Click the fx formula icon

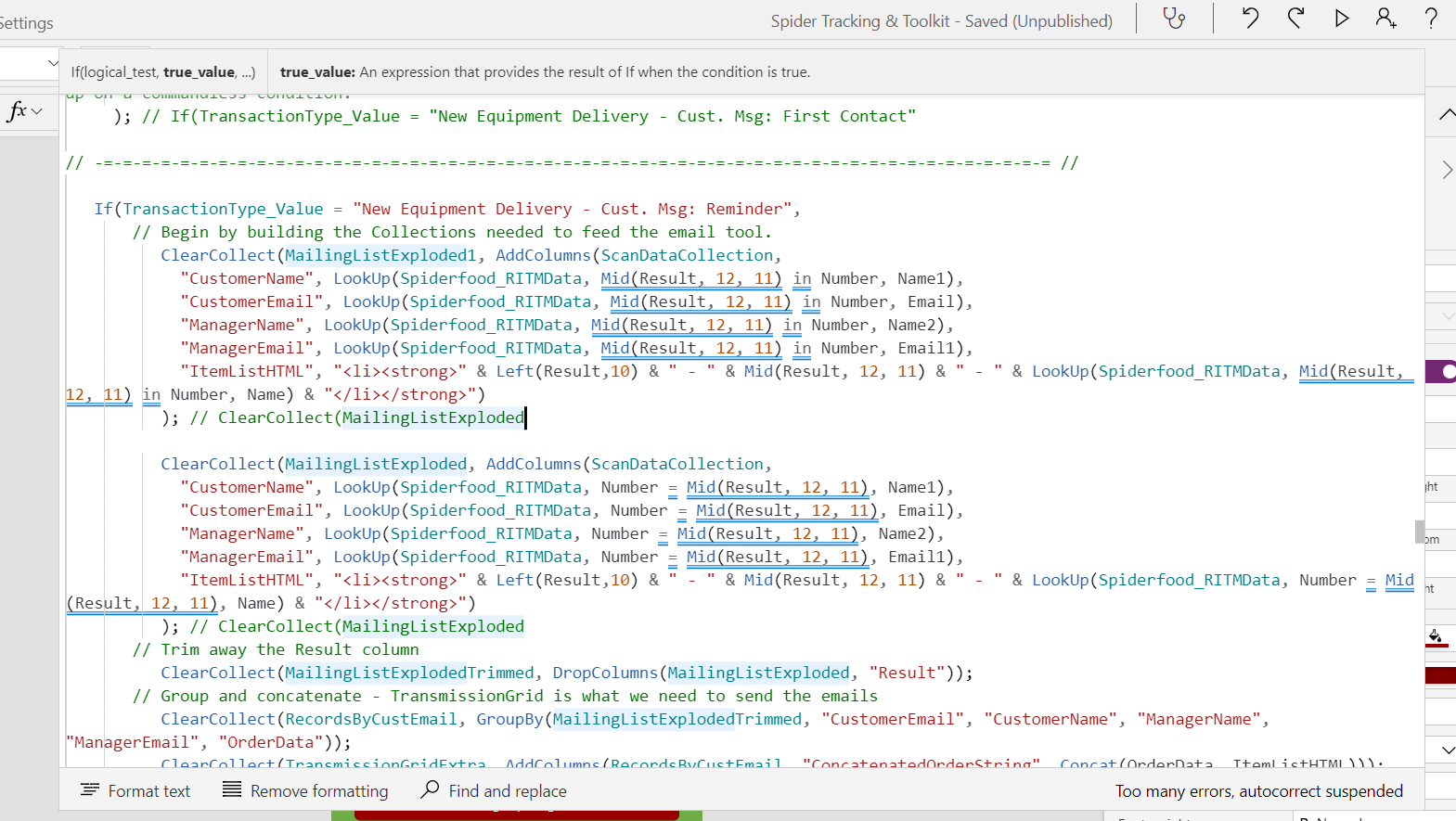tap(17, 111)
